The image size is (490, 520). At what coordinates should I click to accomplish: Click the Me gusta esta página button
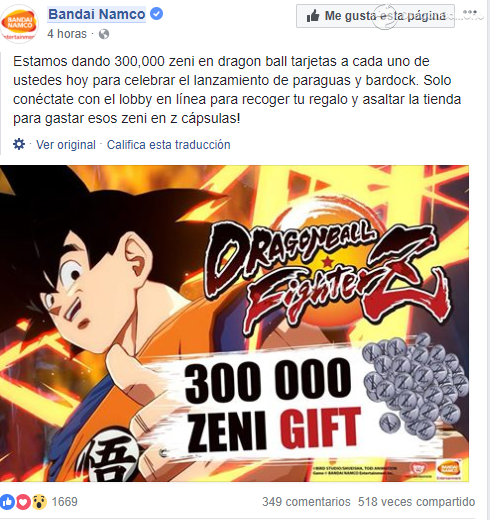[375, 16]
